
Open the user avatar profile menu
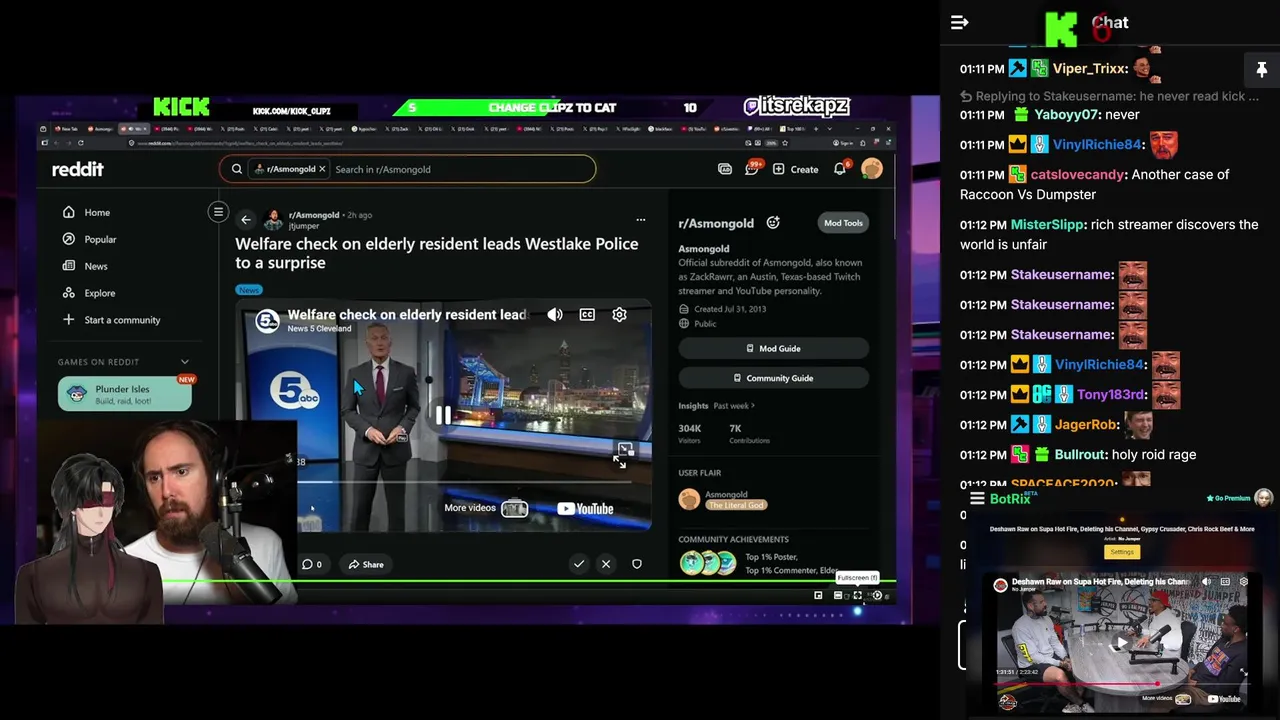coord(872,169)
